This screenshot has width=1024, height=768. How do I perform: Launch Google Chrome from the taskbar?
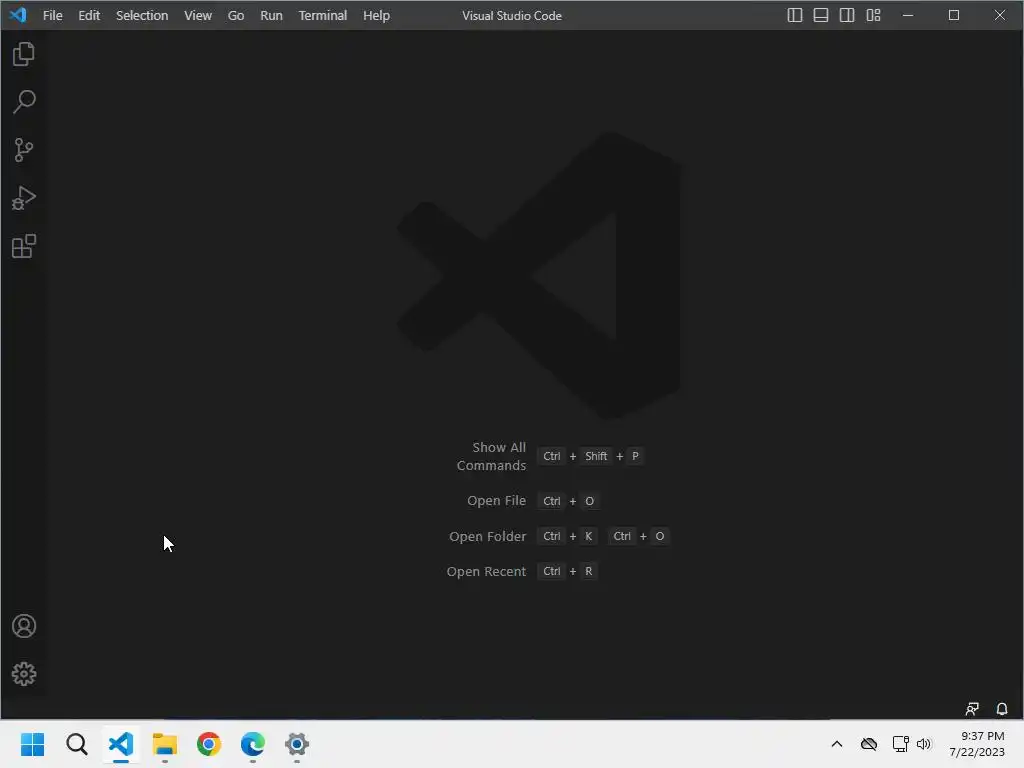coord(209,744)
